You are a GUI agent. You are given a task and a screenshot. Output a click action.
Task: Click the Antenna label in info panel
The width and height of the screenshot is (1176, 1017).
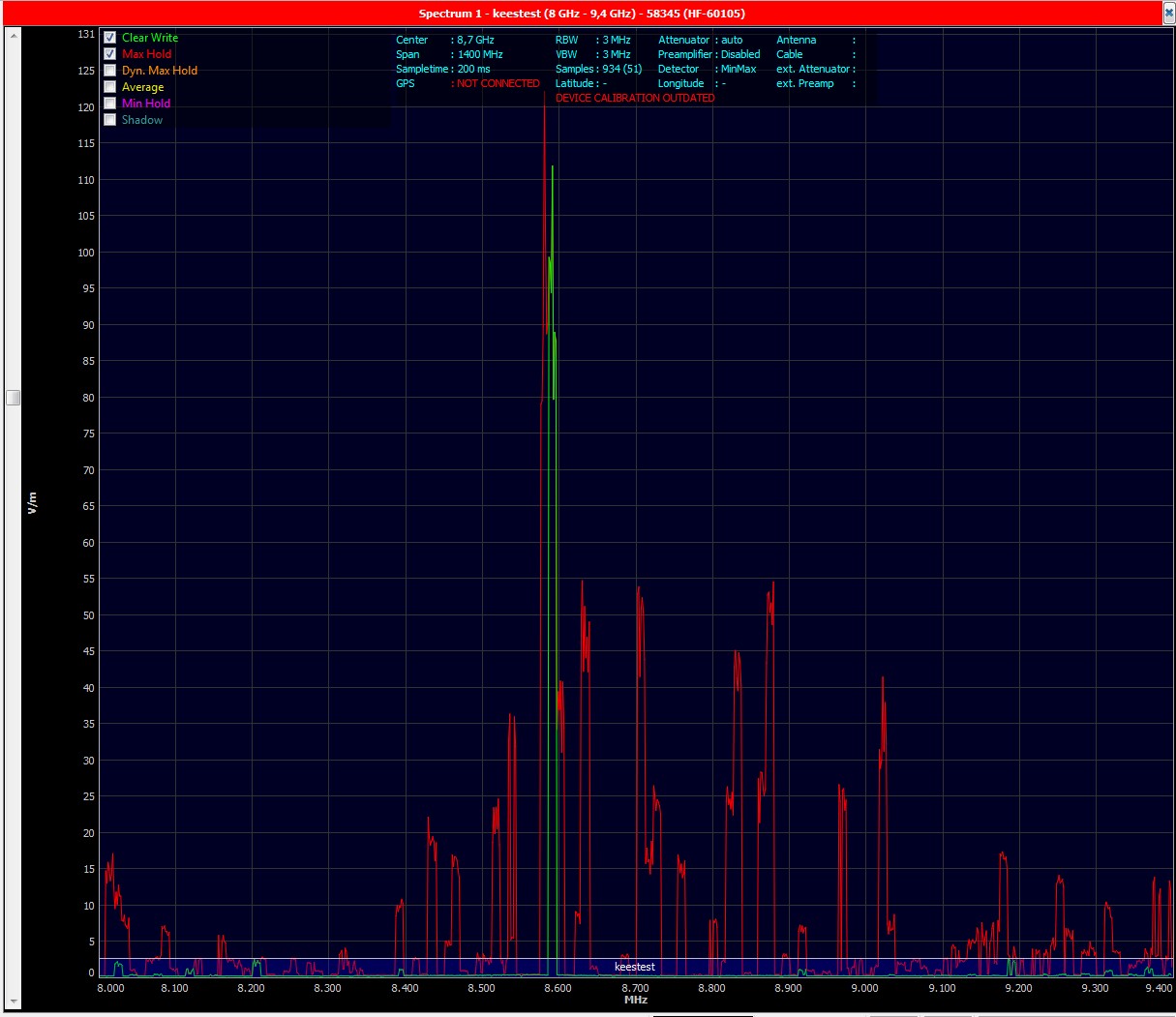pos(796,40)
